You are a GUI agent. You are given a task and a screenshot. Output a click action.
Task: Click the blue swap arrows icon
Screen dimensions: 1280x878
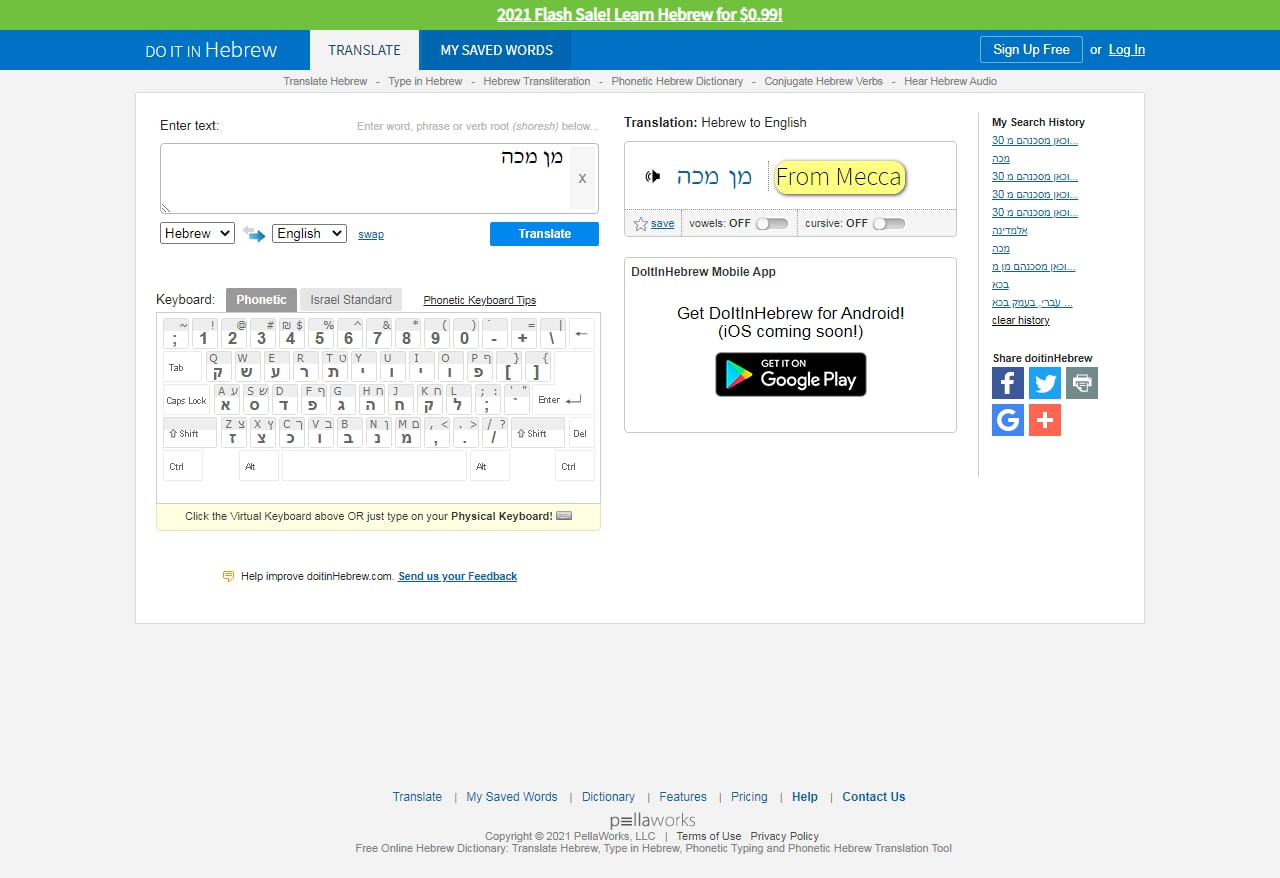tap(254, 234)
